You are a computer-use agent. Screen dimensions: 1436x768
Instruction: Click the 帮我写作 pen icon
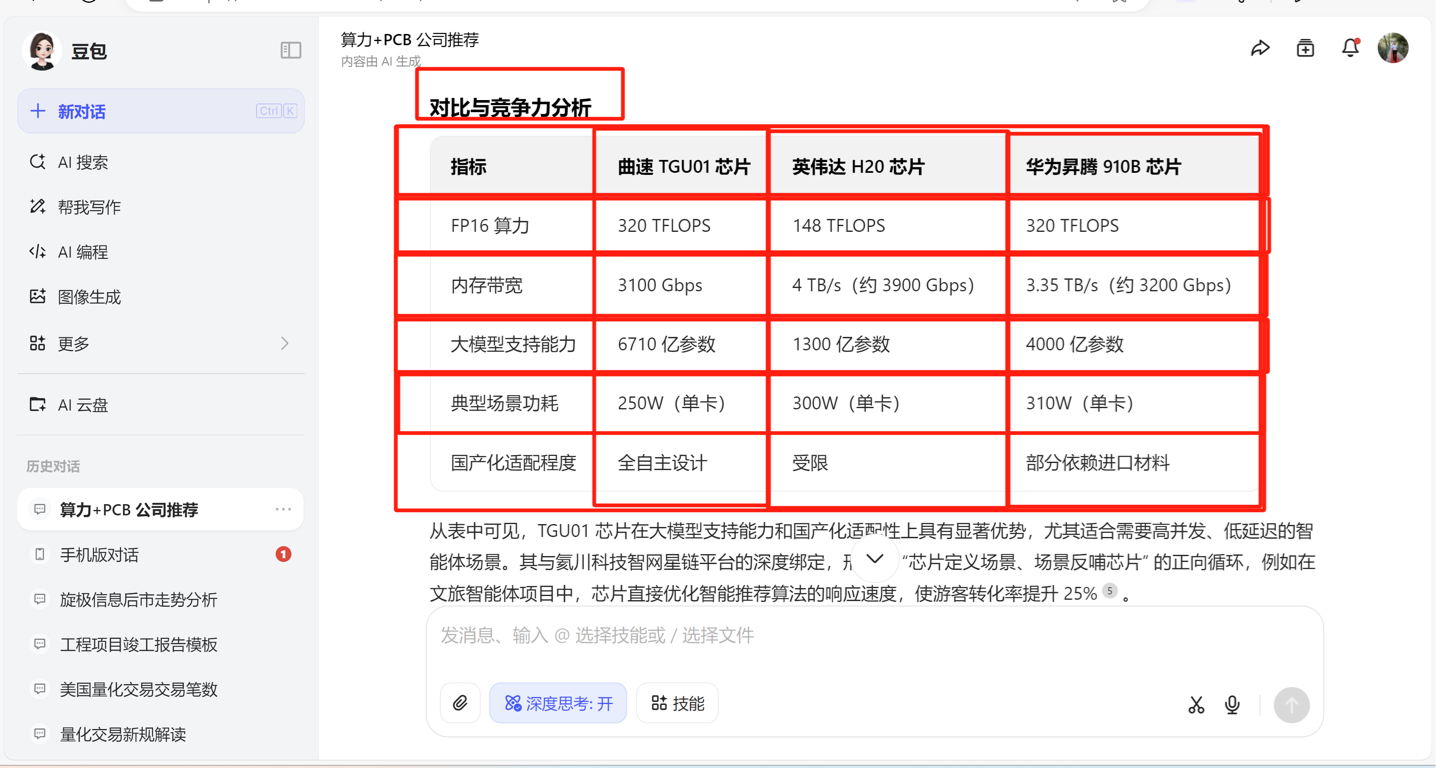click(x=38, y=207)
